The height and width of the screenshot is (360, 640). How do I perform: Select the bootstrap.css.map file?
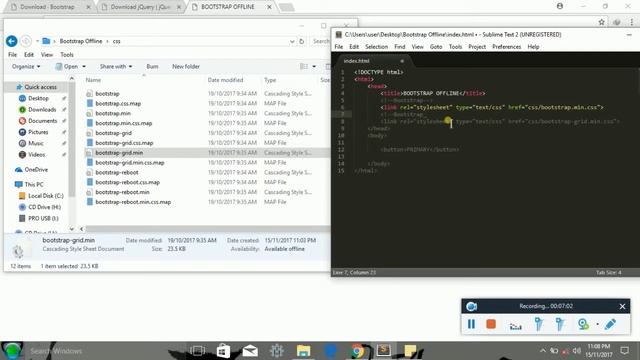pos(118,103)
